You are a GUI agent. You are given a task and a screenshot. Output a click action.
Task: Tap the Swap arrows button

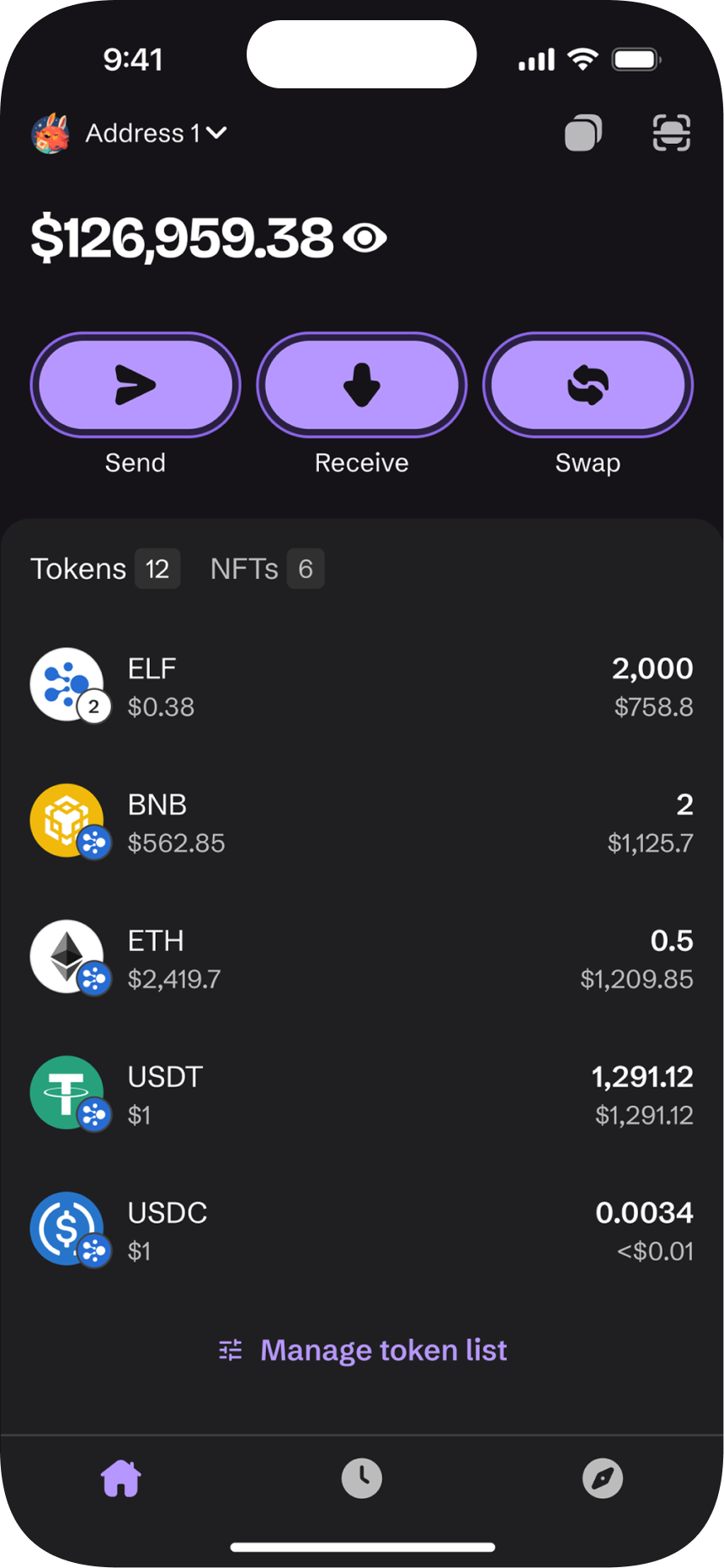[x=588, y=385]
